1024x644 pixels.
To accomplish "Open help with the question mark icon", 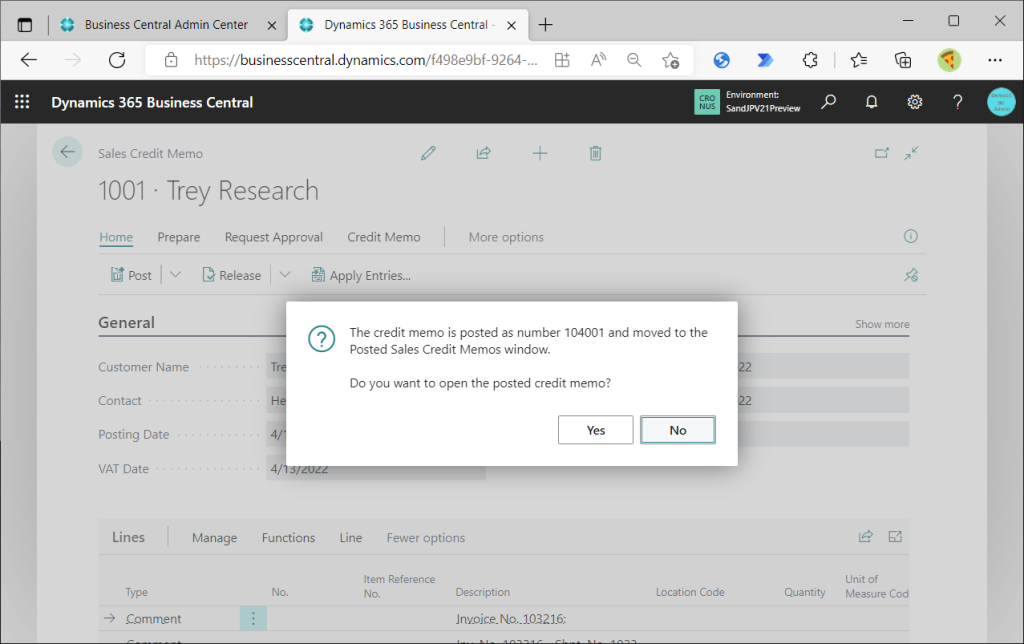I will tap(957, 102).
